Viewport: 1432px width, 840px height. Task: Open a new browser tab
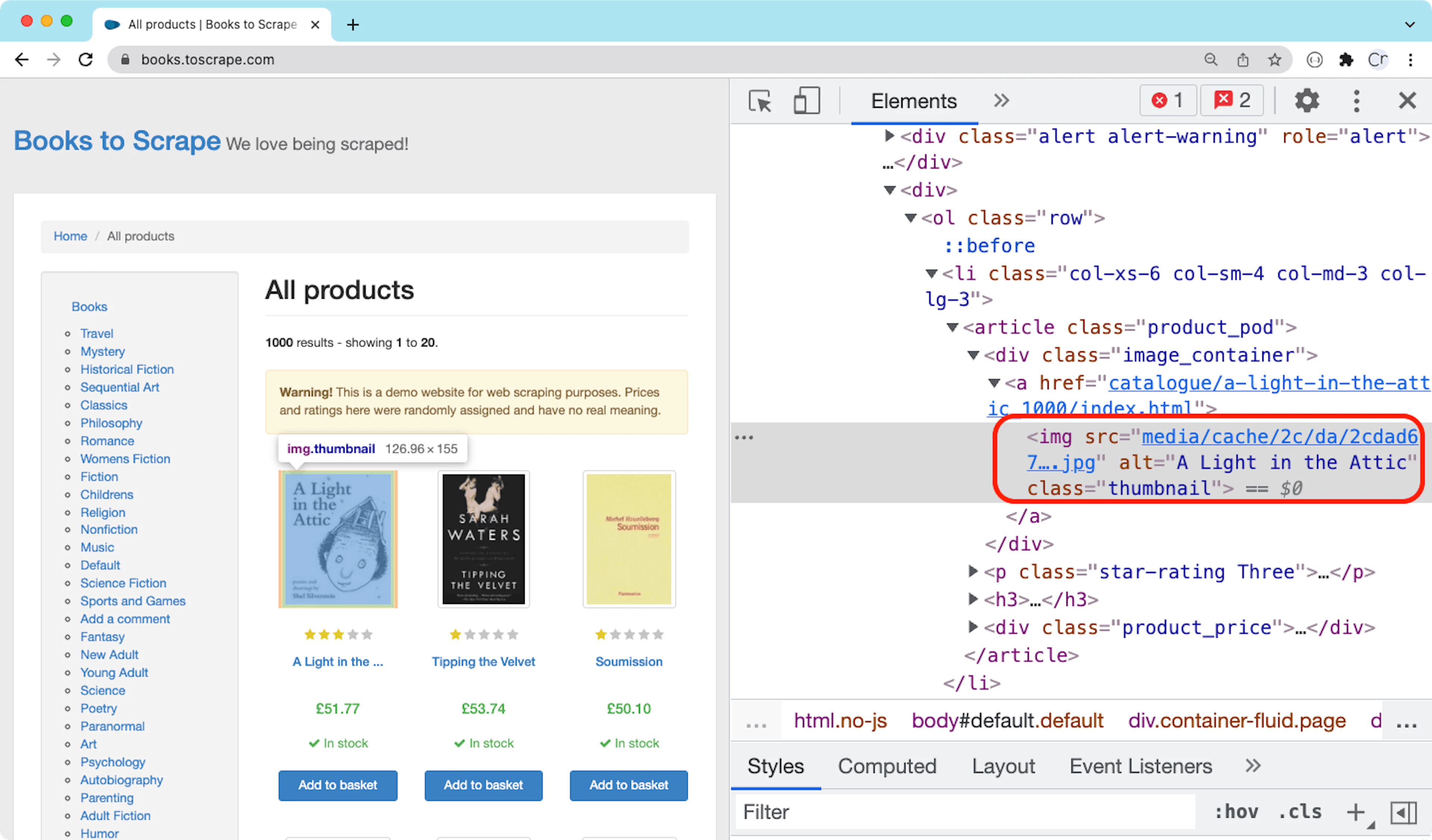[x=353, y=25]
